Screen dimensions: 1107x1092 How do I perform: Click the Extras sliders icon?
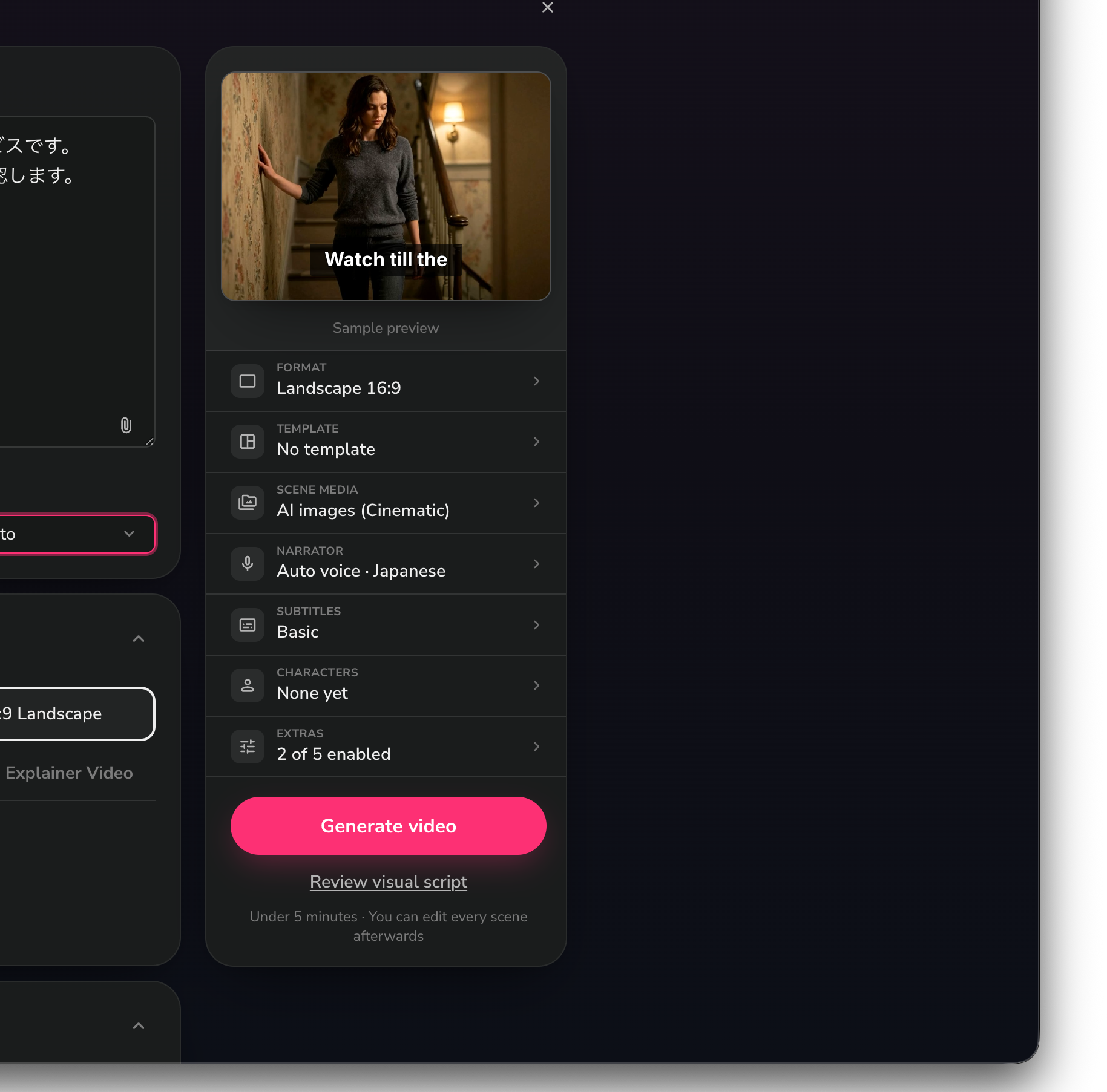(x=248, y=747)
